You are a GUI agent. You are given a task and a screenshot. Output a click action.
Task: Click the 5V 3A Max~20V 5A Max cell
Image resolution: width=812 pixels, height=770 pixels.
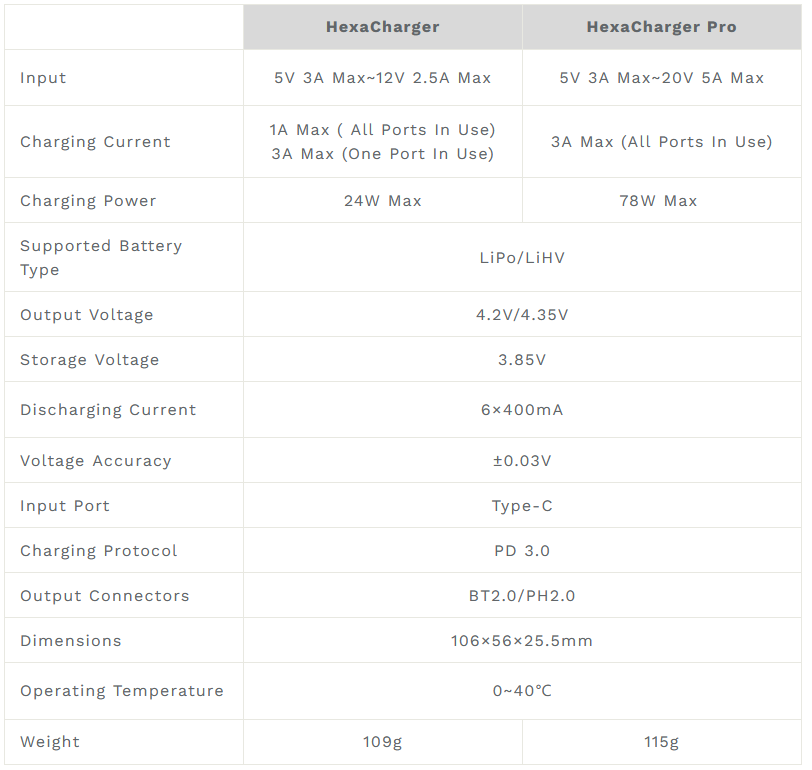(661, 78)
